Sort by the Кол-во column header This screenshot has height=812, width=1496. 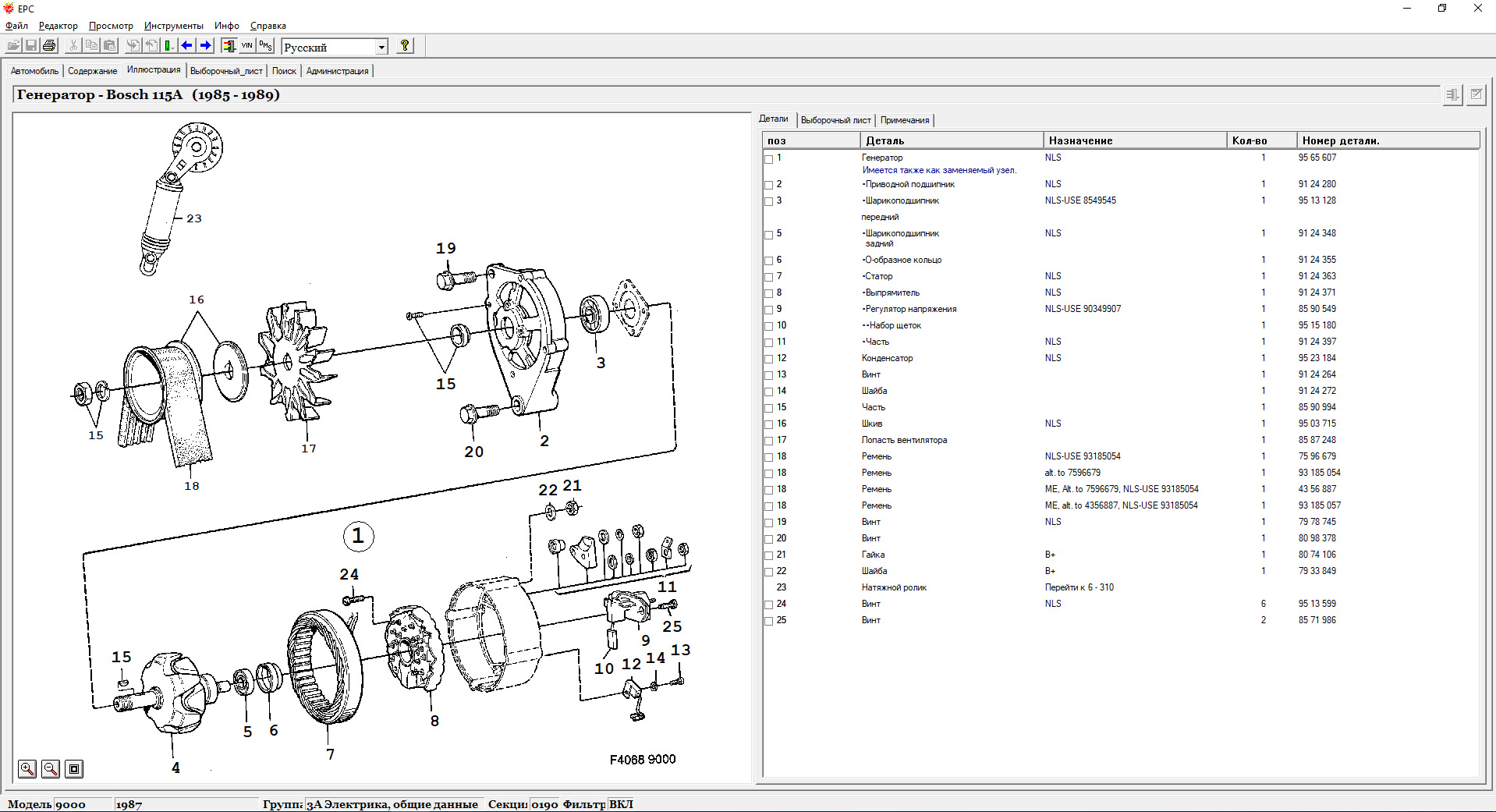pos(1260,140)
